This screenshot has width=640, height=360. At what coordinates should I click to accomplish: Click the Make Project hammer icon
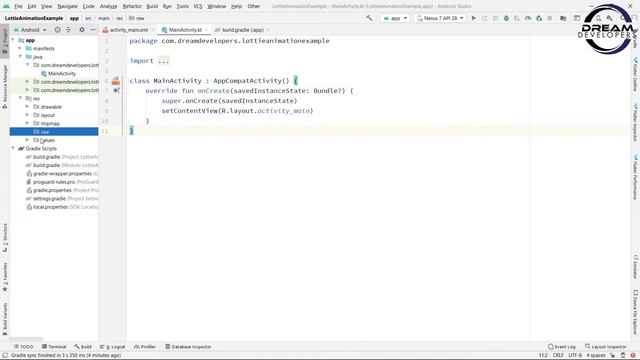(369, 18)
